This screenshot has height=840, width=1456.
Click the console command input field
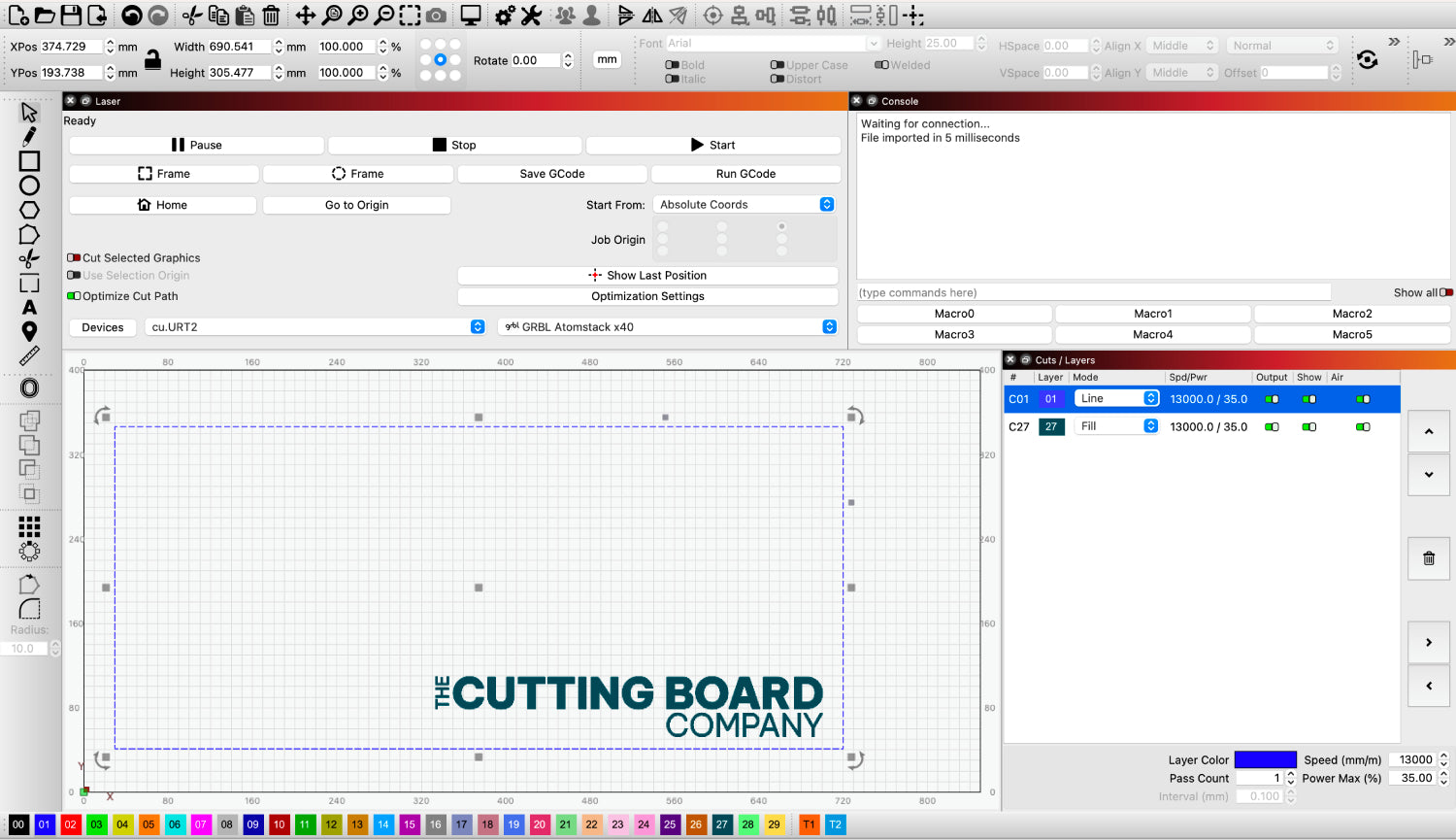tap(1093, 292)
